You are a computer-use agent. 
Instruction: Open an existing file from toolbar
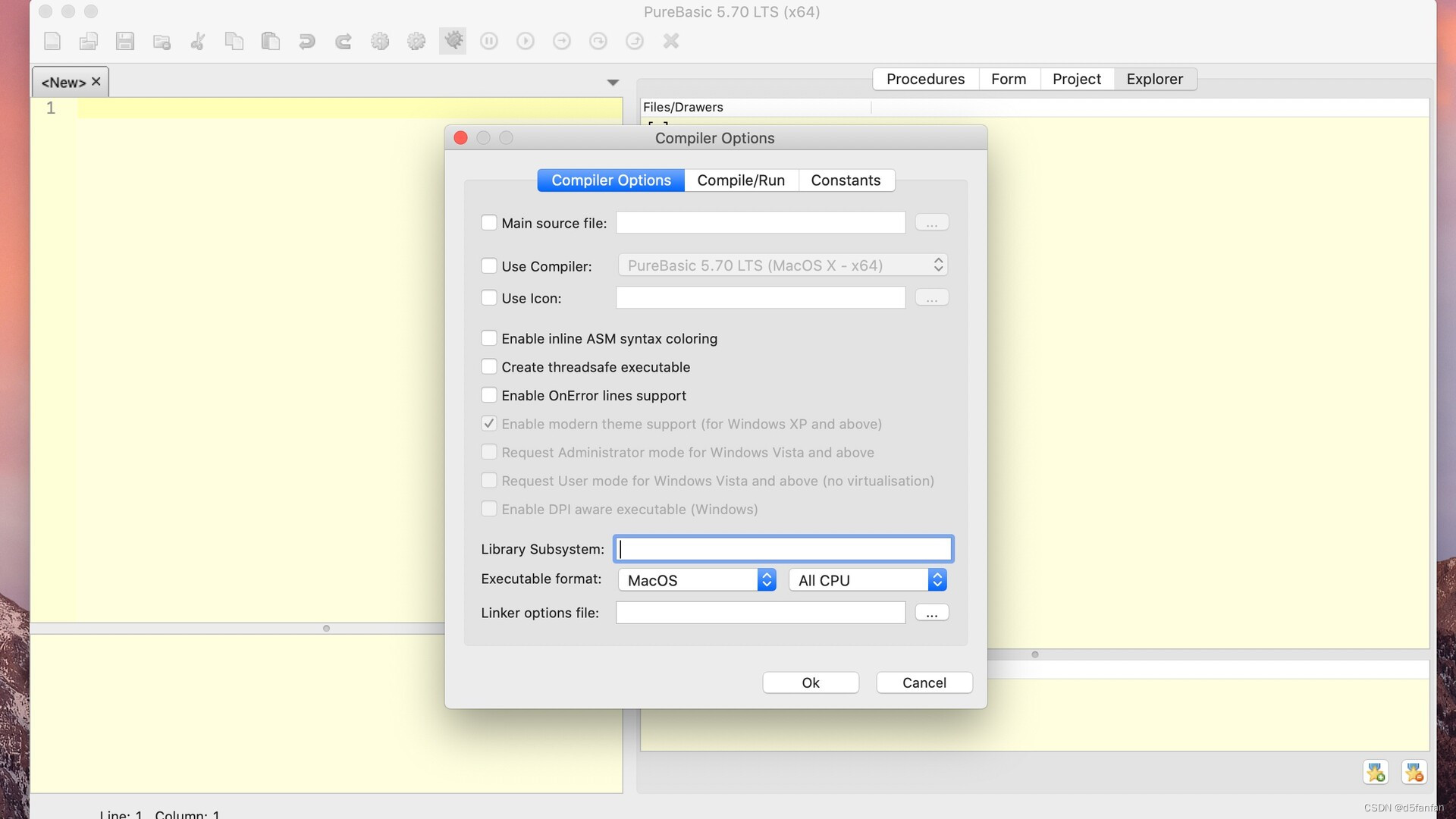click(89, 41)
